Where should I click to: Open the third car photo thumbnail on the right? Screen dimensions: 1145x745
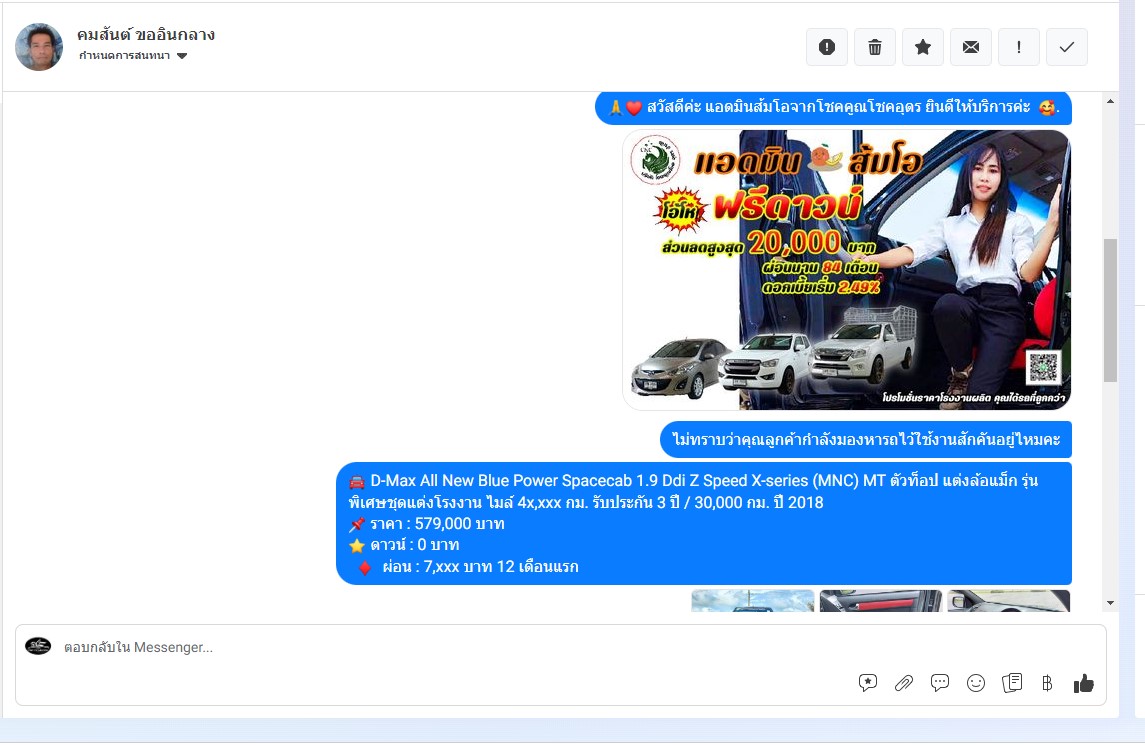coord(1008,600)
